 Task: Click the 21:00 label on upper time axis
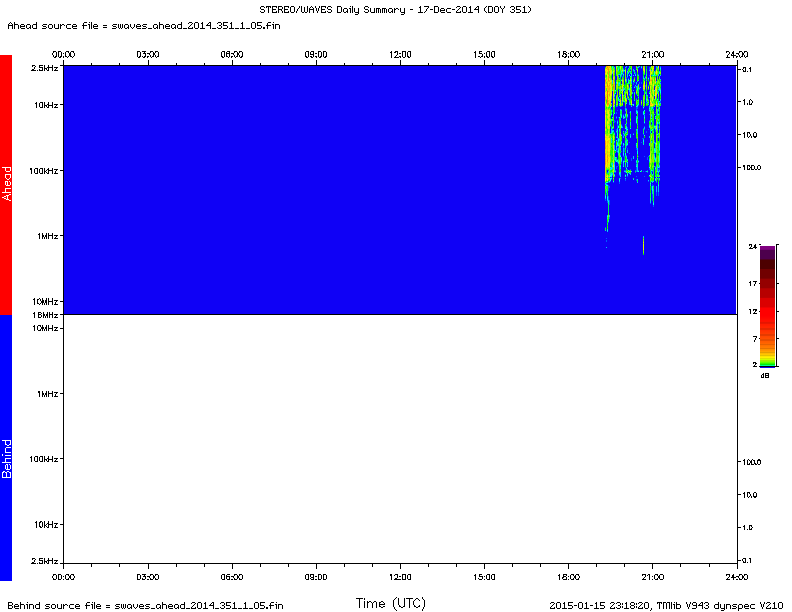(x=653, y=55)
